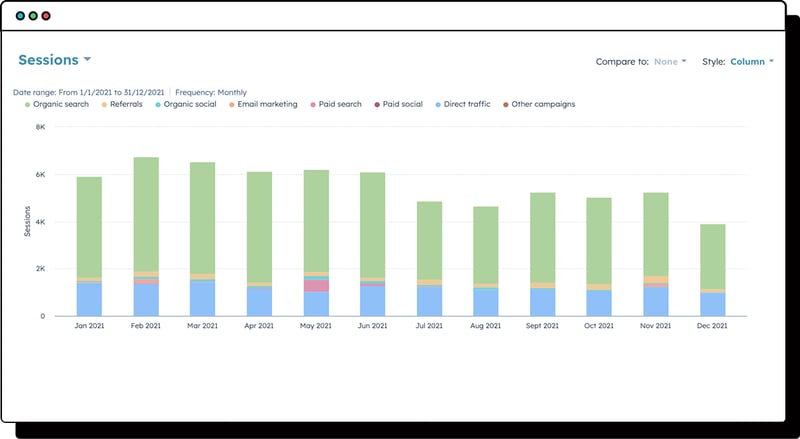The image size is (800, 439).
Task: Select the Jul 2021 organic search bar
Action: [x=430, y=240]
